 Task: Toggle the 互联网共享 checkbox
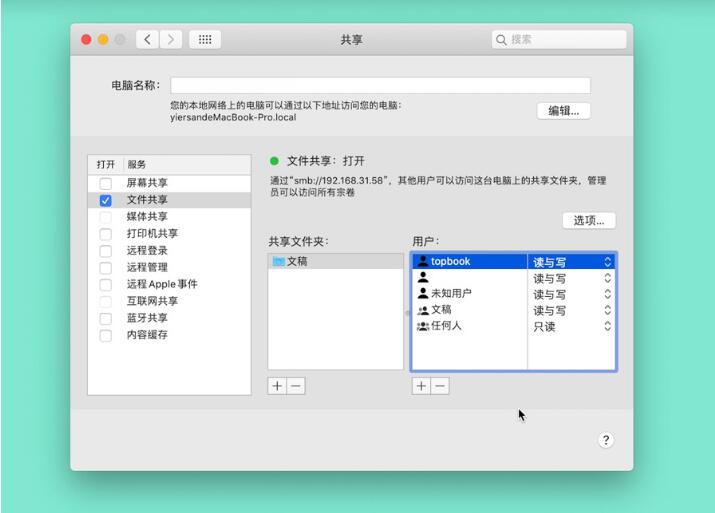[x=105, y=301]
